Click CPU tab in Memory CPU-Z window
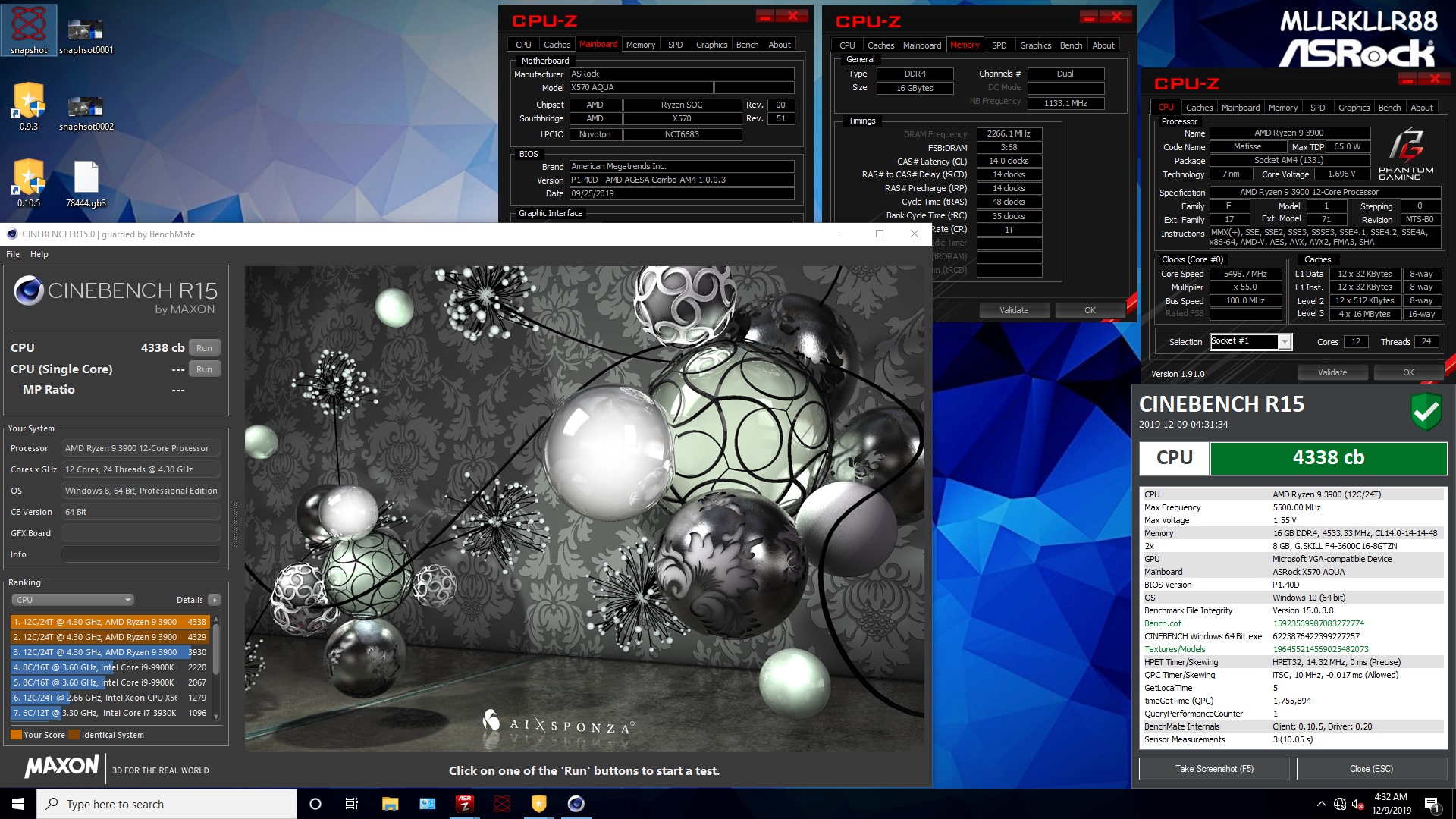Image resolution: width=1456 pixels, height=819 pixels. click(847, 45)
